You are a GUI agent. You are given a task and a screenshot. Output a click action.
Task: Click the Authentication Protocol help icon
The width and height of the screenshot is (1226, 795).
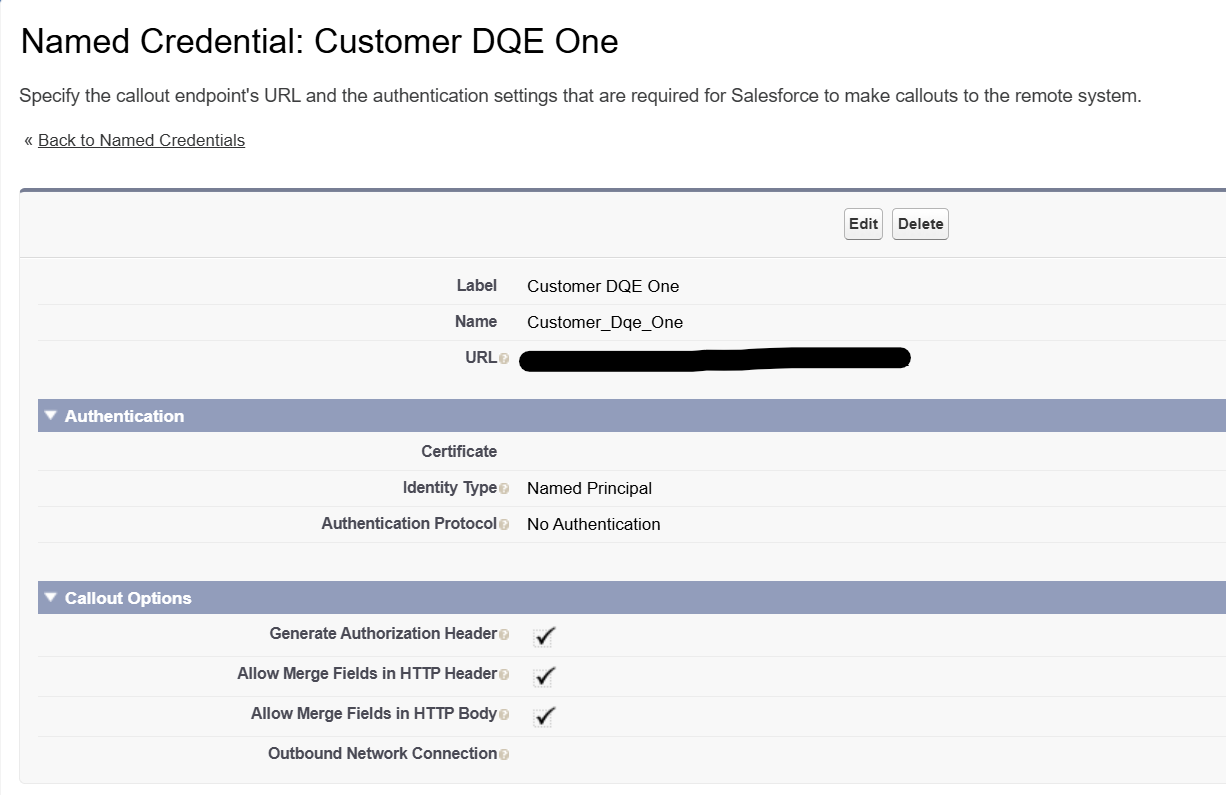pyautogui.click(x=504, y=525)
